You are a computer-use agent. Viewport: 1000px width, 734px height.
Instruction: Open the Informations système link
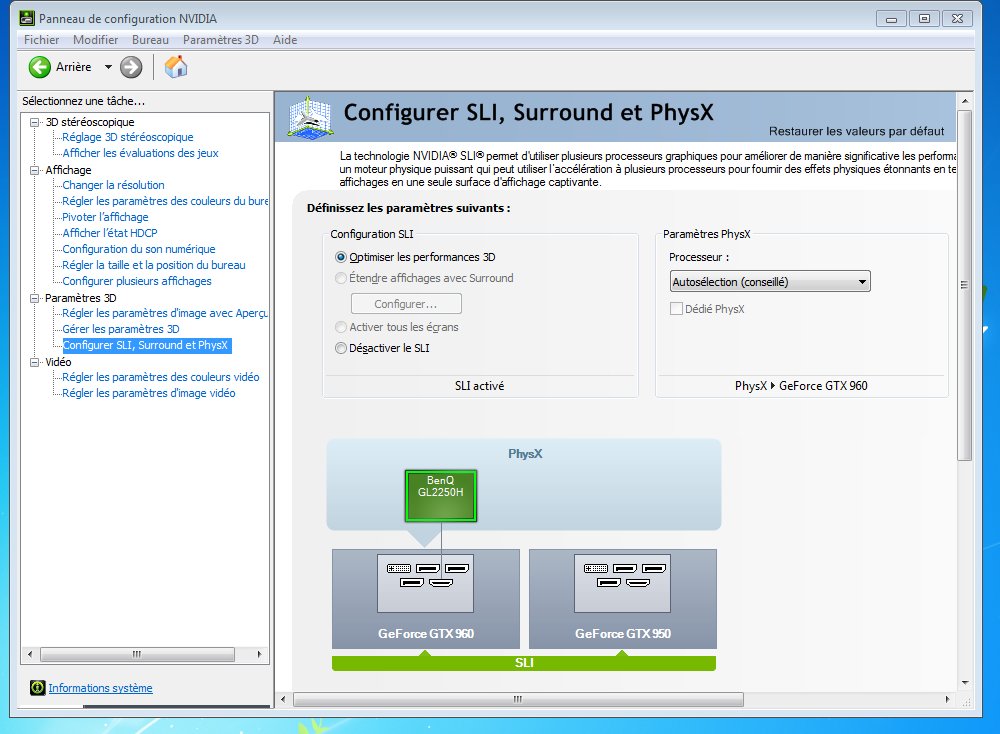(100, 688)
